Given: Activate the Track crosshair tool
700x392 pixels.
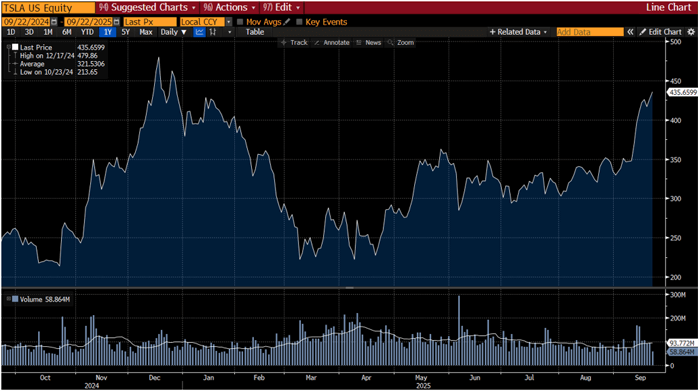Looking at the screenshot, I should (294, 42).
